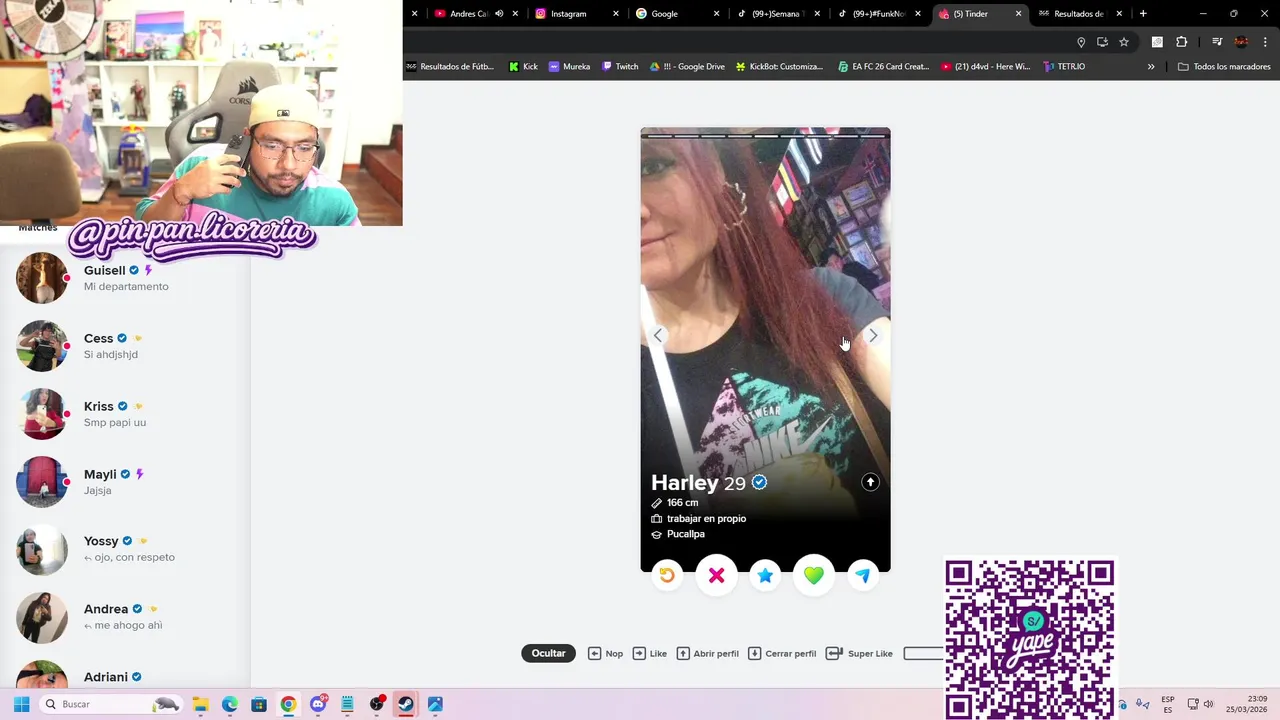Open Kriss's chat 'Smp papi uu'
The height and width of the screenshot is (720, 1280).
pyautogui.click(x=125, y=414)
